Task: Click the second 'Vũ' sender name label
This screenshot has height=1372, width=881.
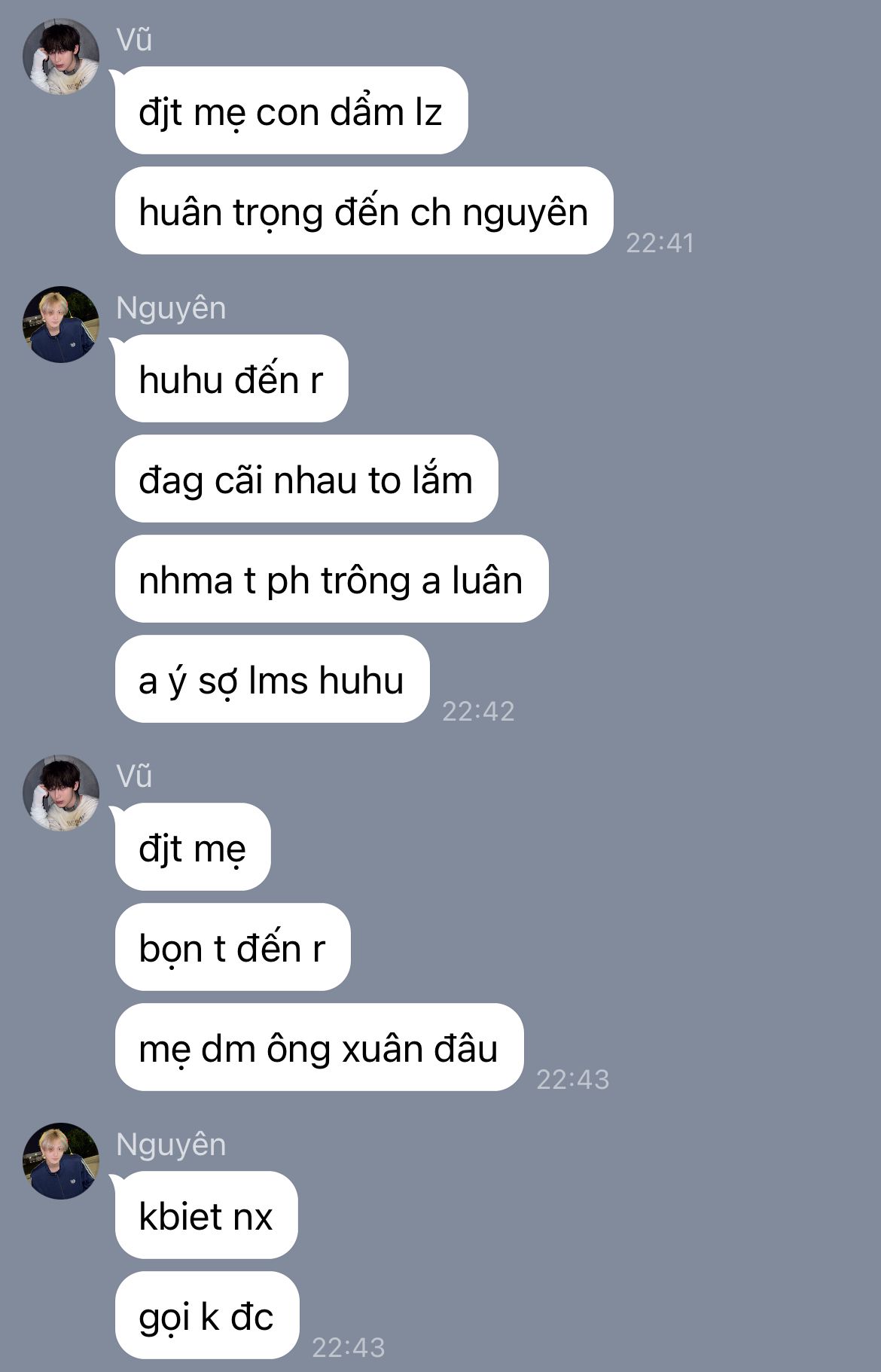Action: point(135,776)
